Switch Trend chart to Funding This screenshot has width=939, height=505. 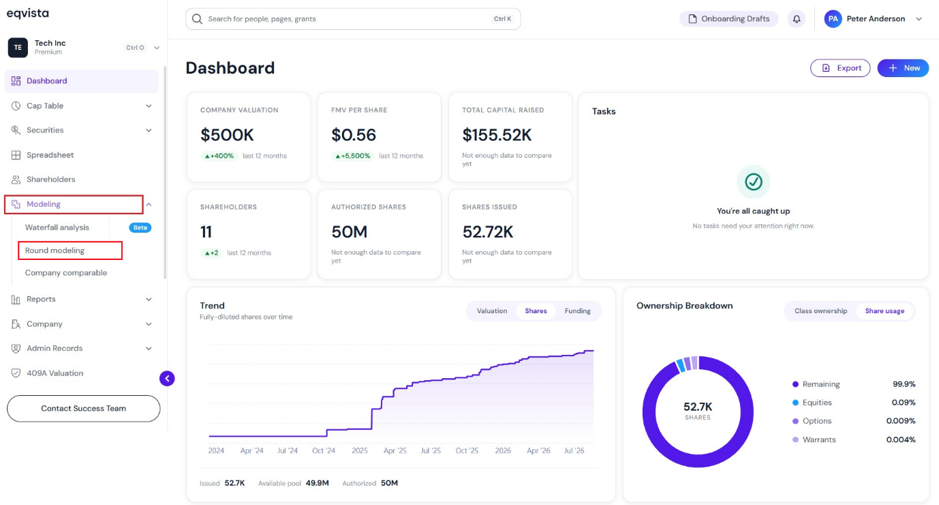pos(577,311)
